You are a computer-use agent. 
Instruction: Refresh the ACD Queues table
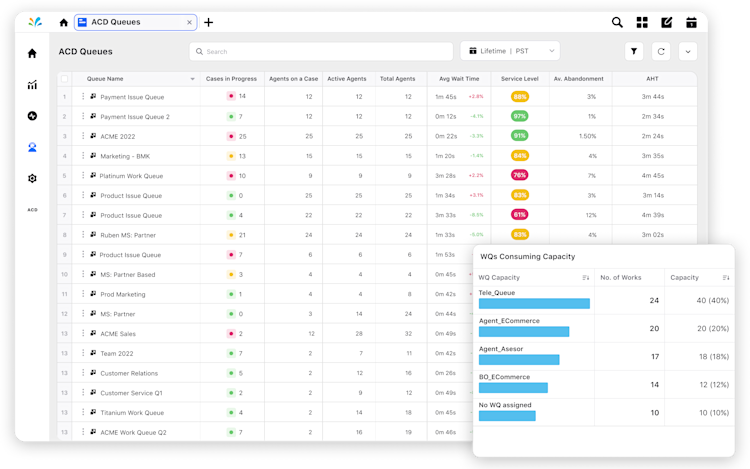[661, 51]
